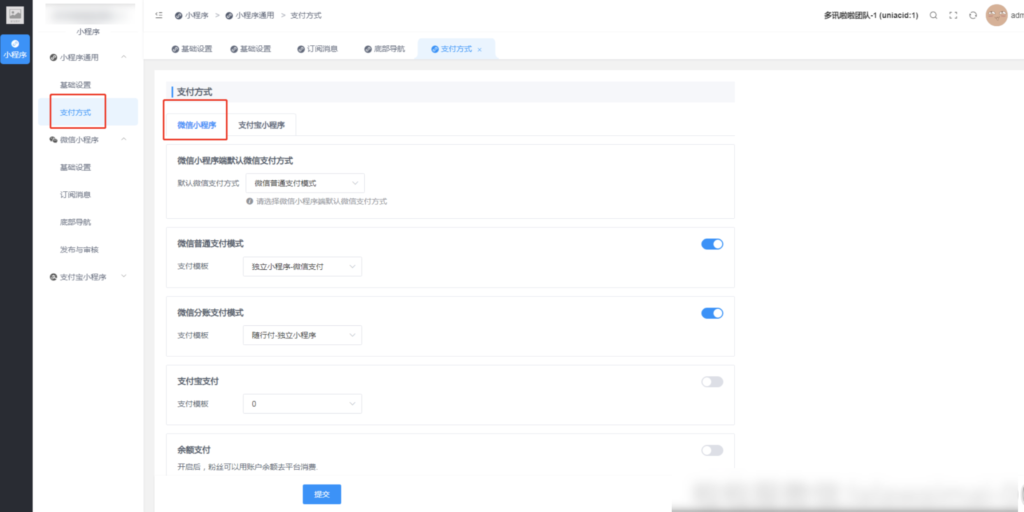Switch to the 支付宝小程序 payment tab
Viewport: 1024px width, 512px height.
(261, 125)
